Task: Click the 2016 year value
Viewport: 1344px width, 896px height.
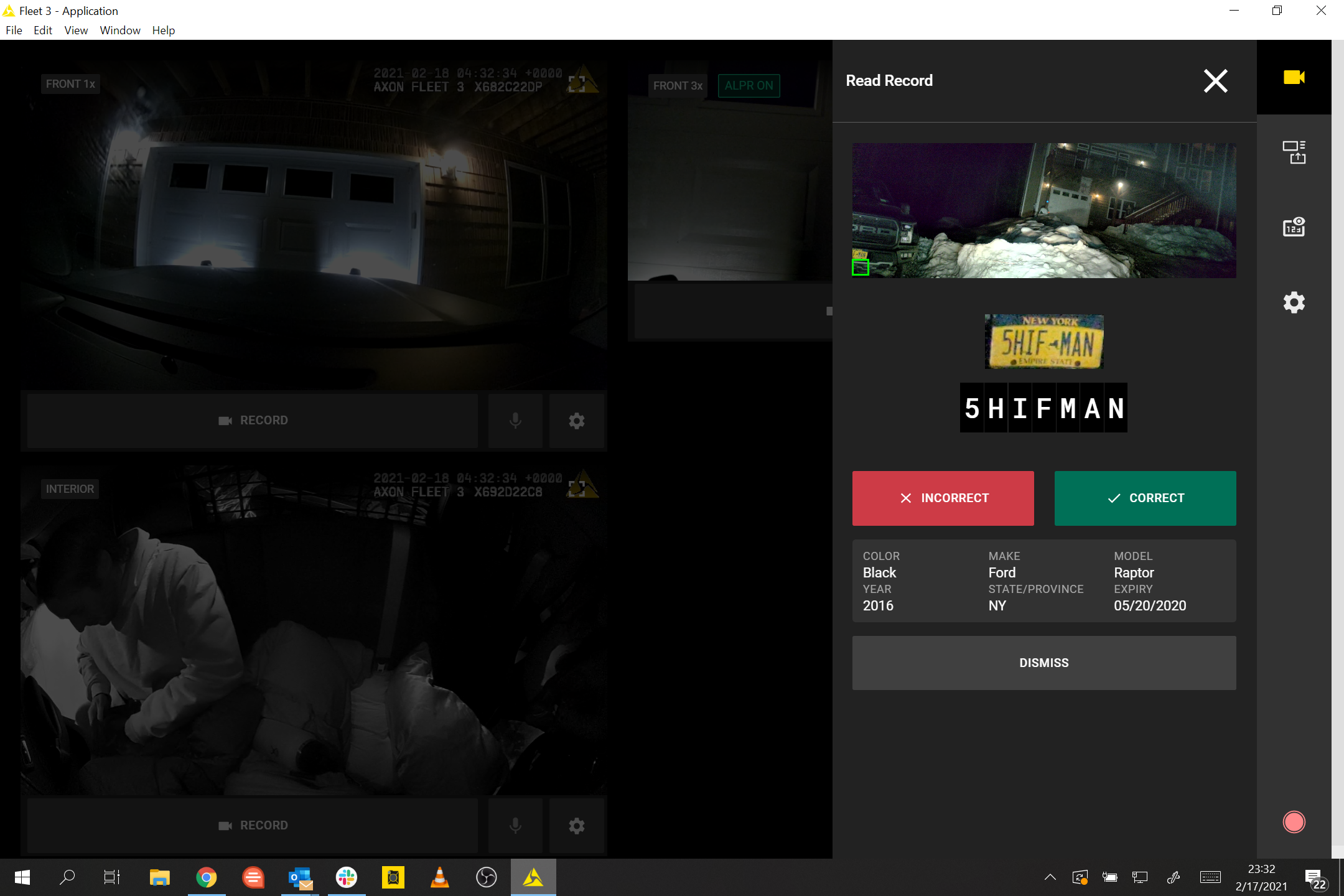Action: (878, 605)
